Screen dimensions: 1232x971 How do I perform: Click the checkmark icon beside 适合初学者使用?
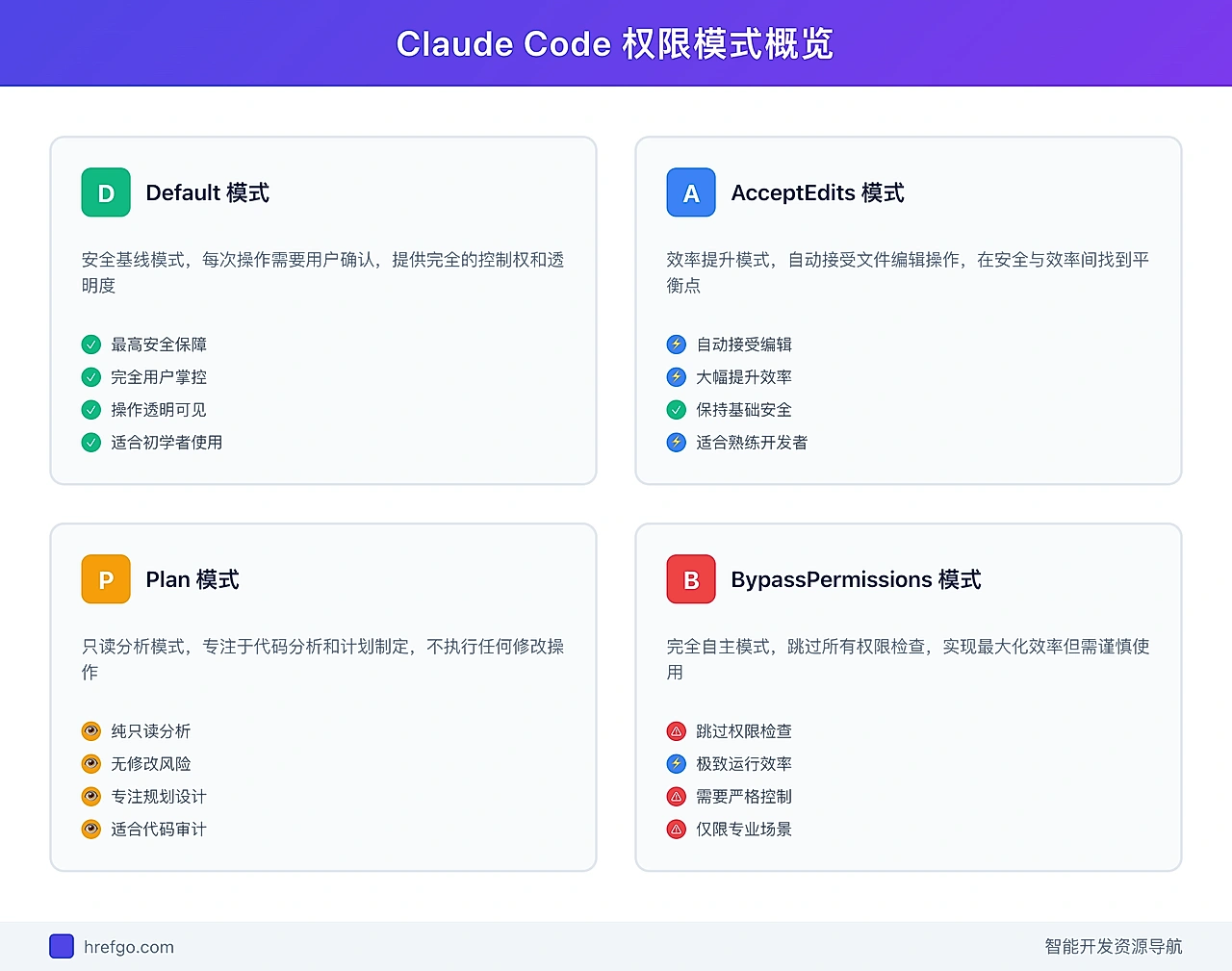tap(91, 443)
